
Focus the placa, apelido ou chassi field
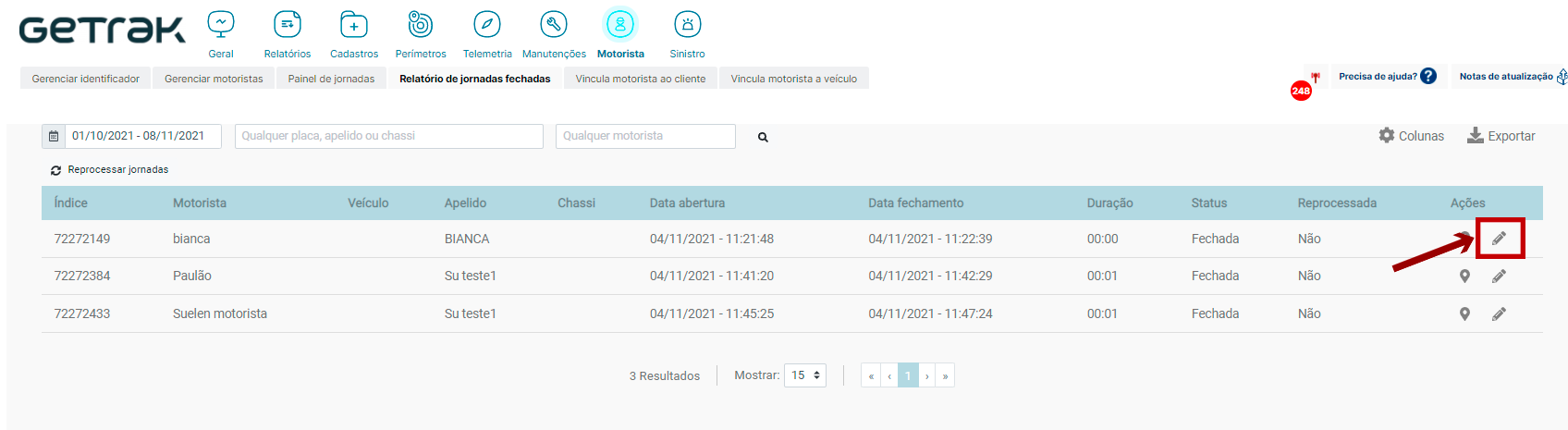(389, 136)
